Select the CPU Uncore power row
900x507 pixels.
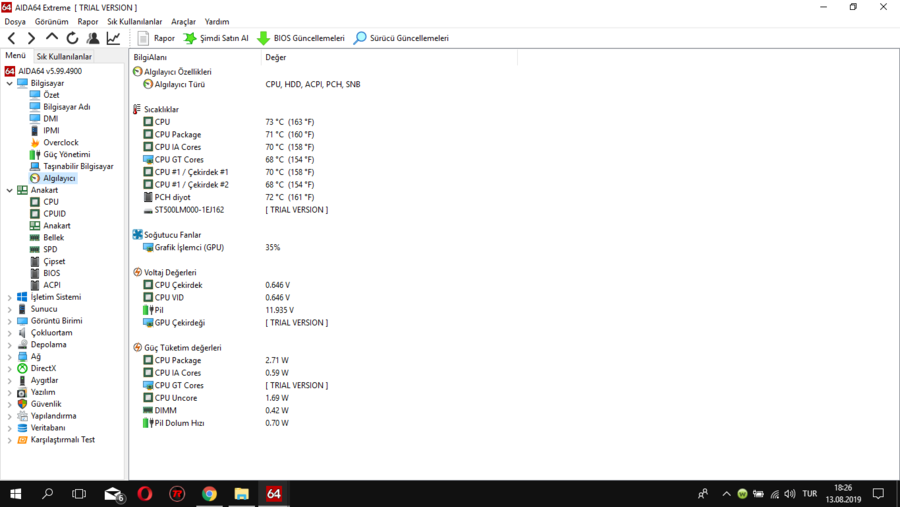(x=216, y=398)
